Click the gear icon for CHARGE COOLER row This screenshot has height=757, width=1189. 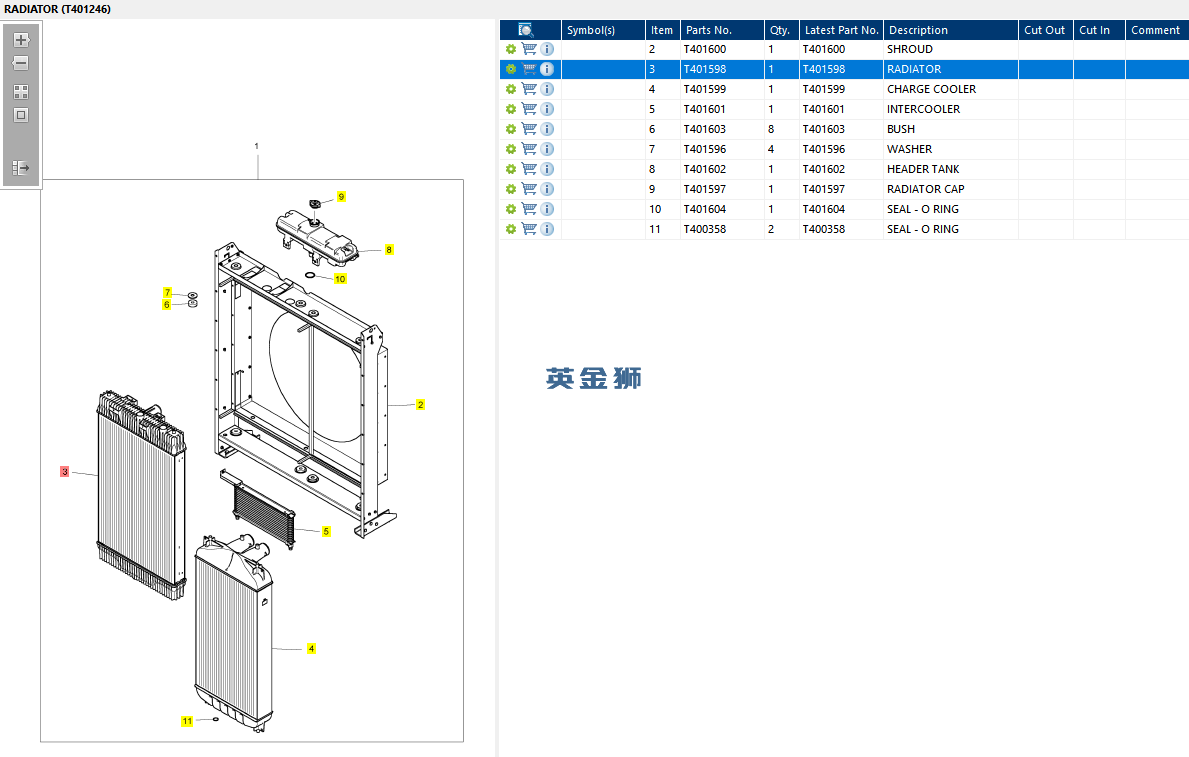pos(511,89)
